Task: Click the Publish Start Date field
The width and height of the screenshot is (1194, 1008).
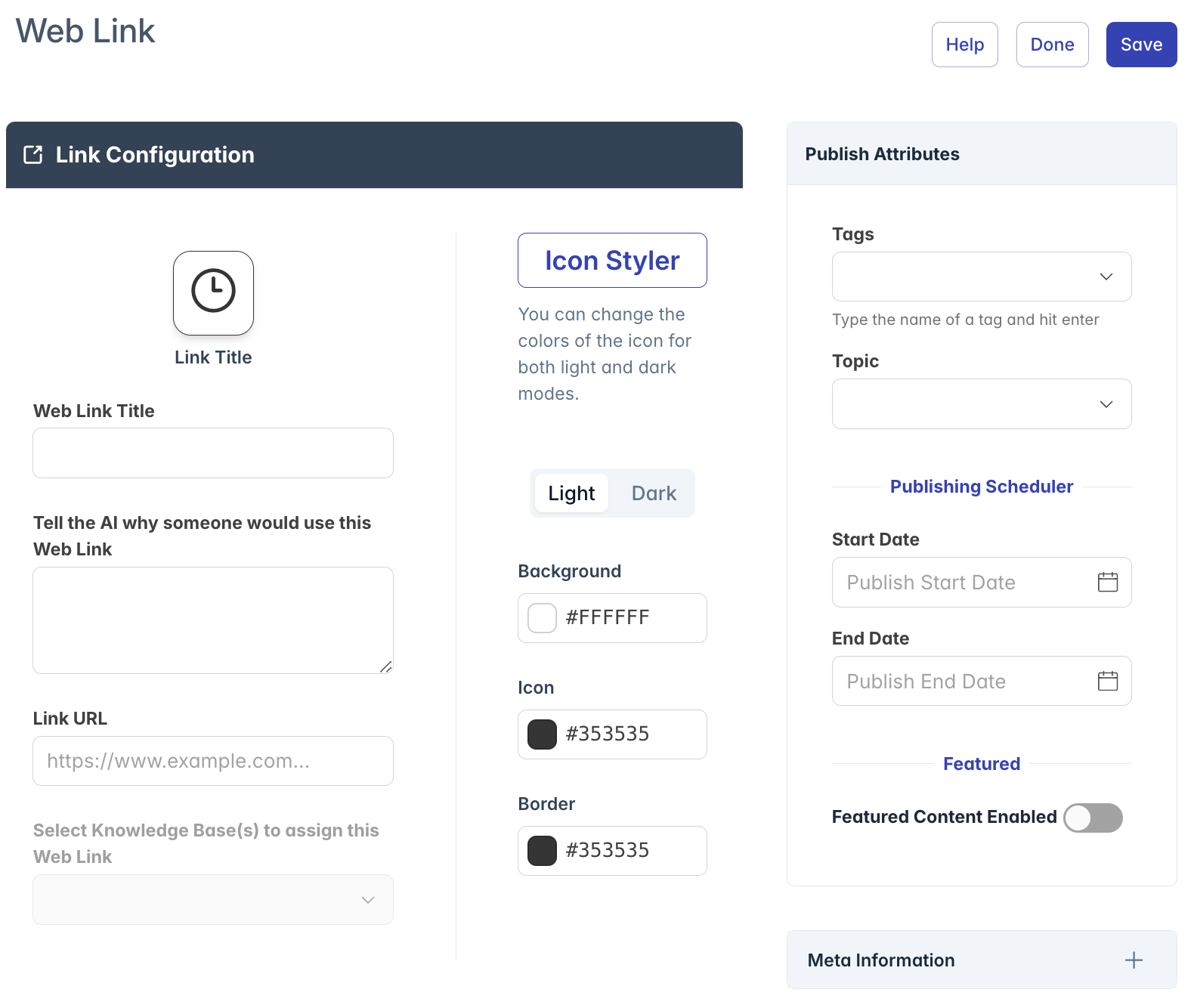Action: [x=982, y=582]
